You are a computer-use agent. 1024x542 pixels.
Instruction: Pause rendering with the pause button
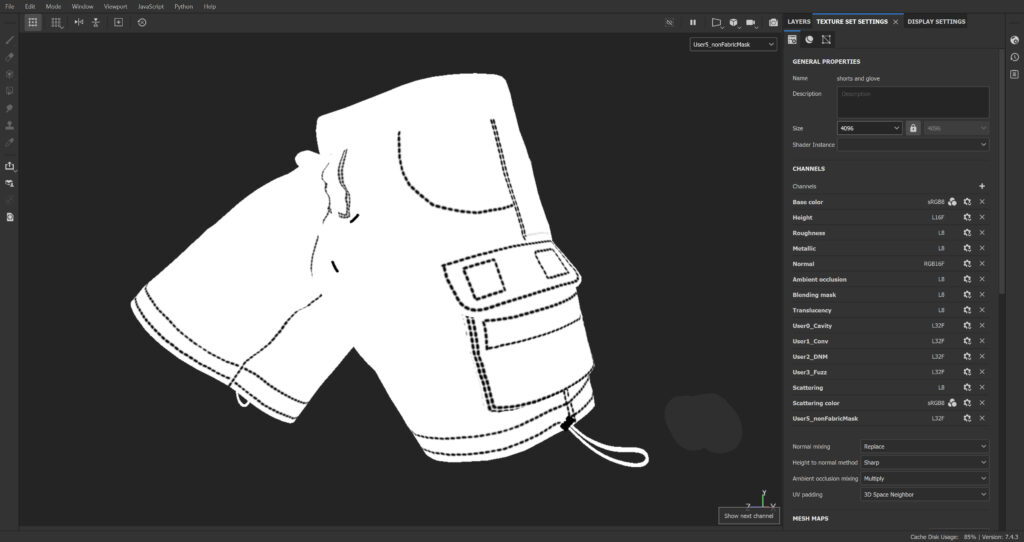pyautogui.click(x=693, y=22)
